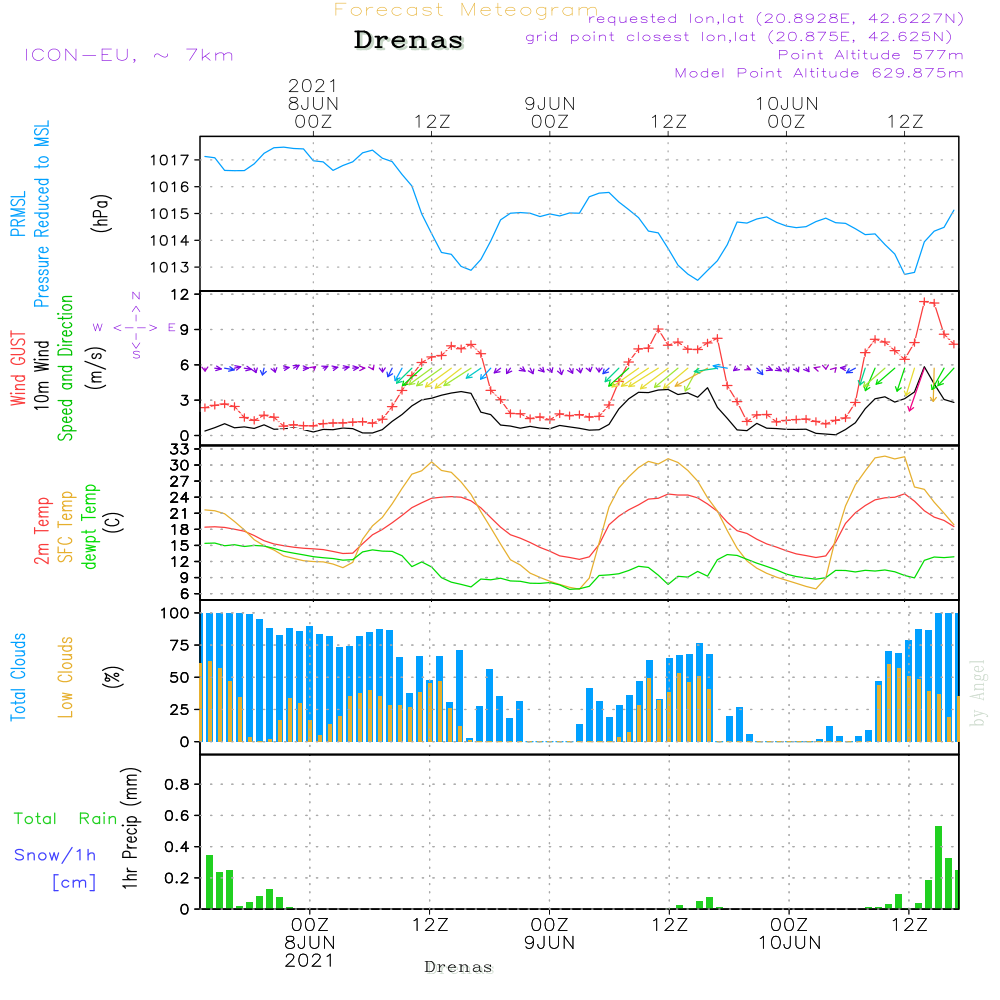Click the bold 'Drenas' heading at top

[x=408, y=40]
